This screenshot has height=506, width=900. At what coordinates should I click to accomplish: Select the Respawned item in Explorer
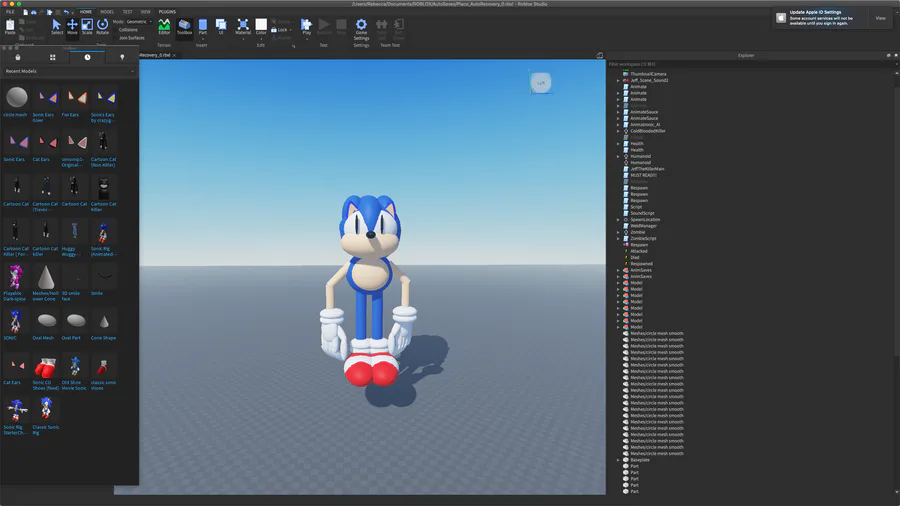tap(641, 264)
